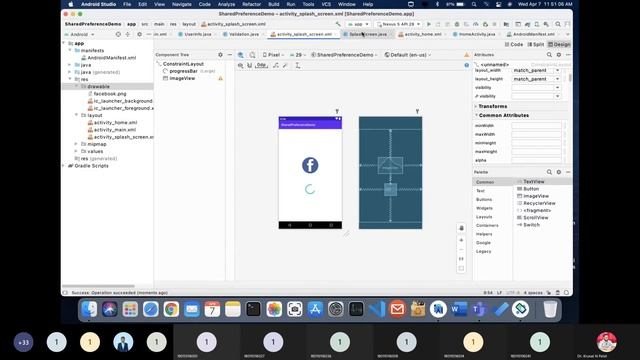This screenshot has height=360, width=640.
Task: Open the Pixel device selector dropdown
Action: pyautogui.click(x=273, y=55)
